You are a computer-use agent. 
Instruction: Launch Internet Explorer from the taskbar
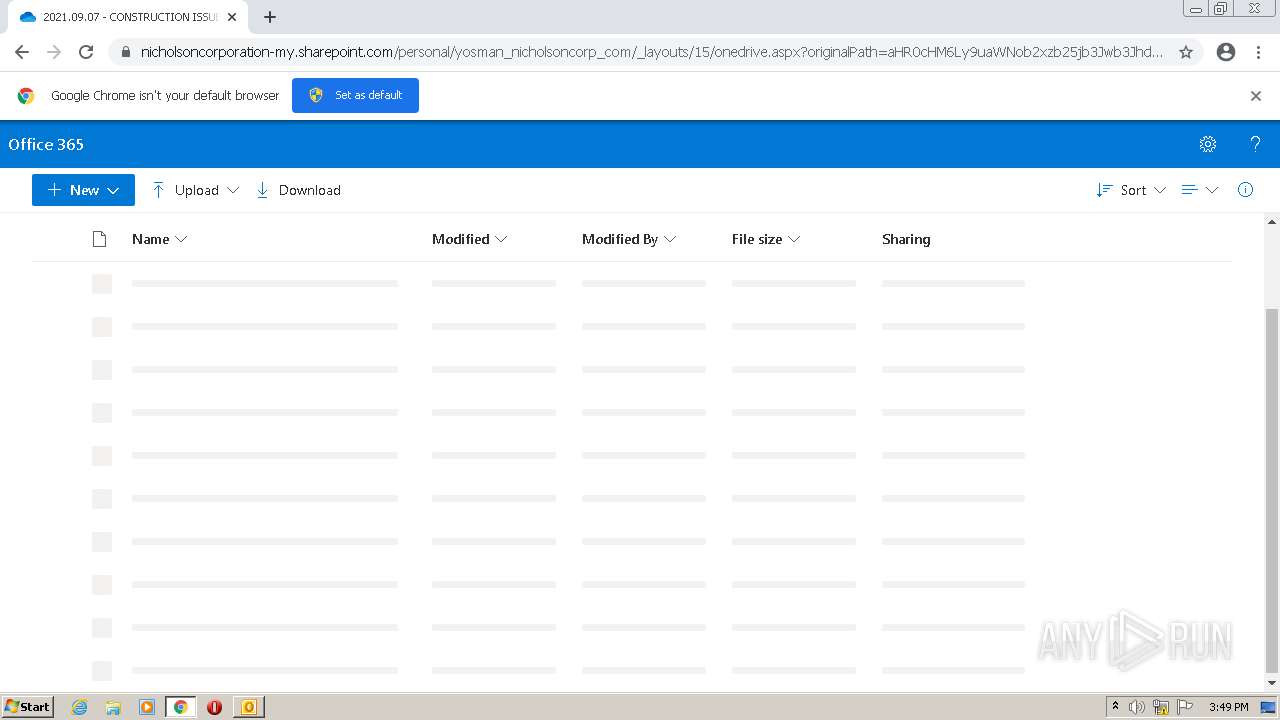pyautogui.click(x=80, y=707)
